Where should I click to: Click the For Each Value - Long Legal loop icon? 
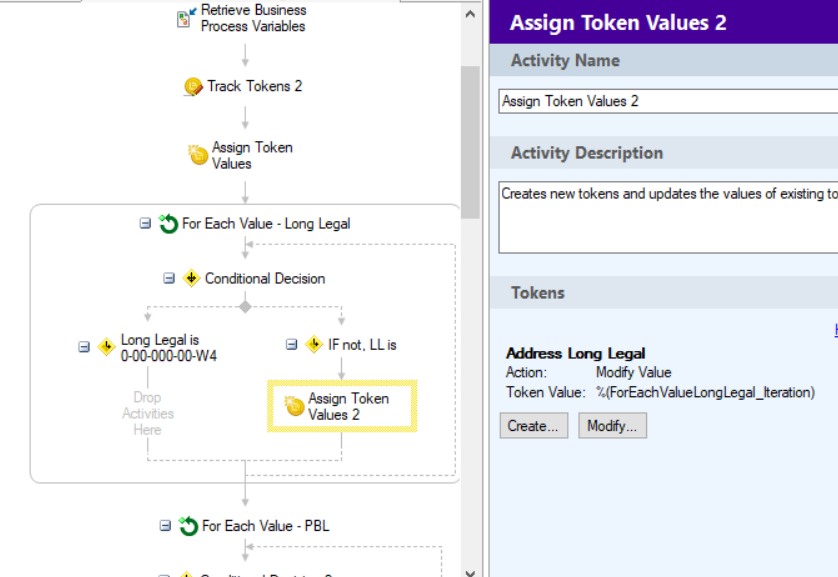pos(168,223)
